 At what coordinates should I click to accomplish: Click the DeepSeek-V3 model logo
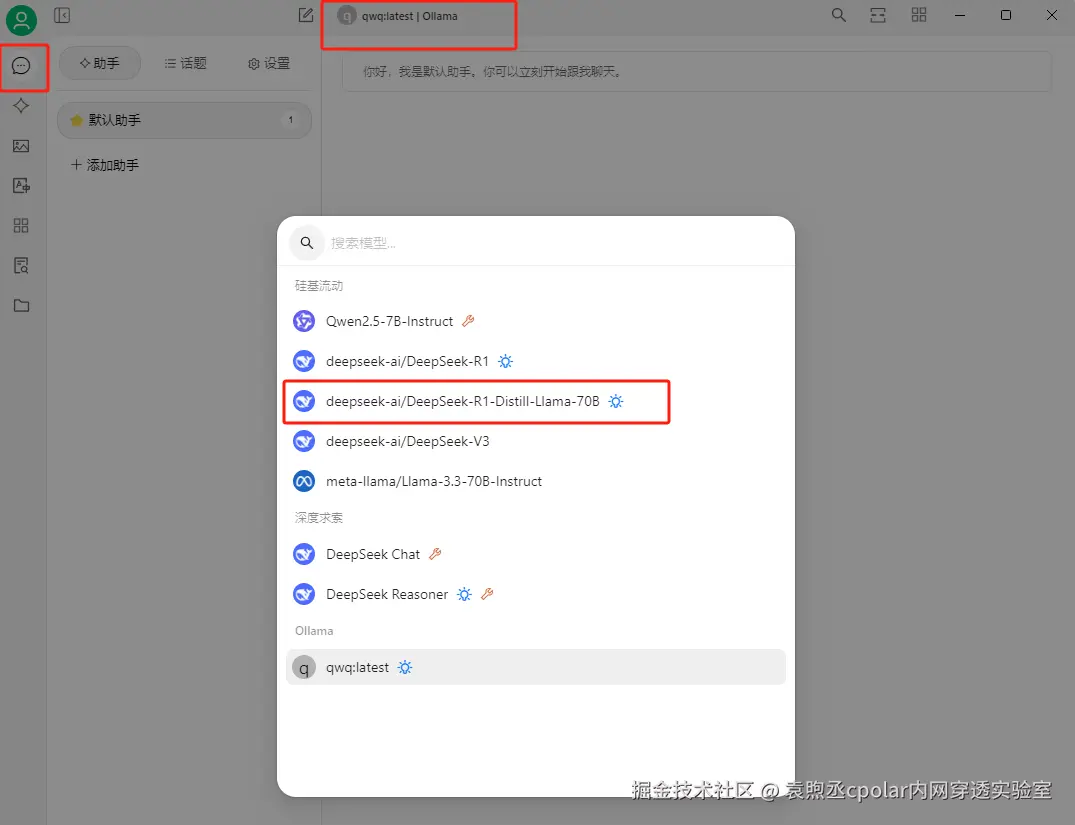coord(304,441)
